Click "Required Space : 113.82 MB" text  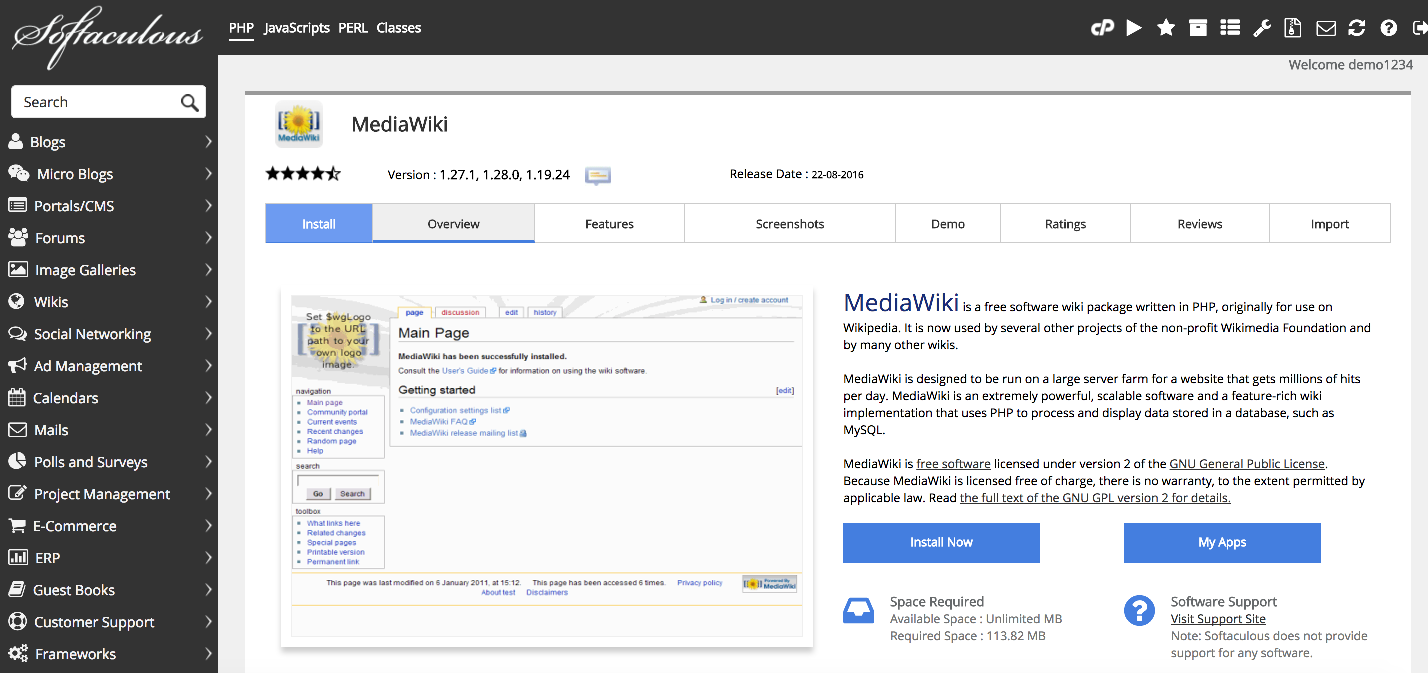968,636
